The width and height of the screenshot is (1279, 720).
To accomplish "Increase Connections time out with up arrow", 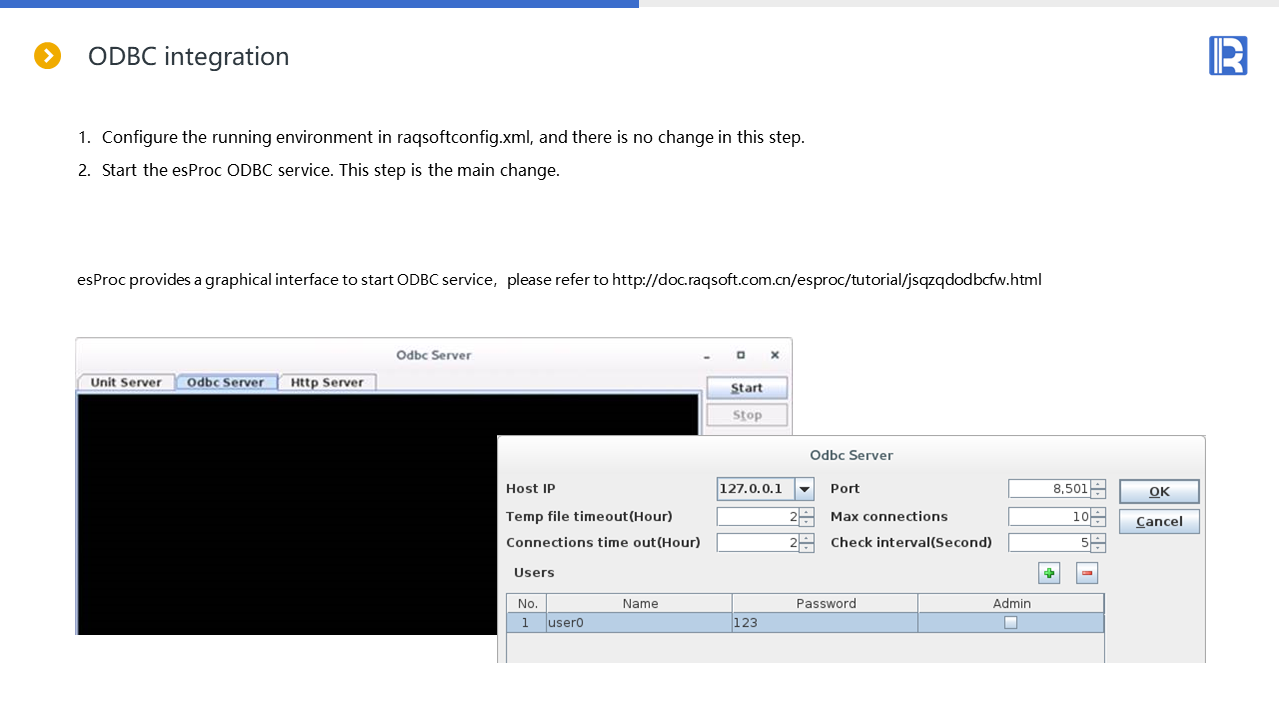I will coord(807,538).
